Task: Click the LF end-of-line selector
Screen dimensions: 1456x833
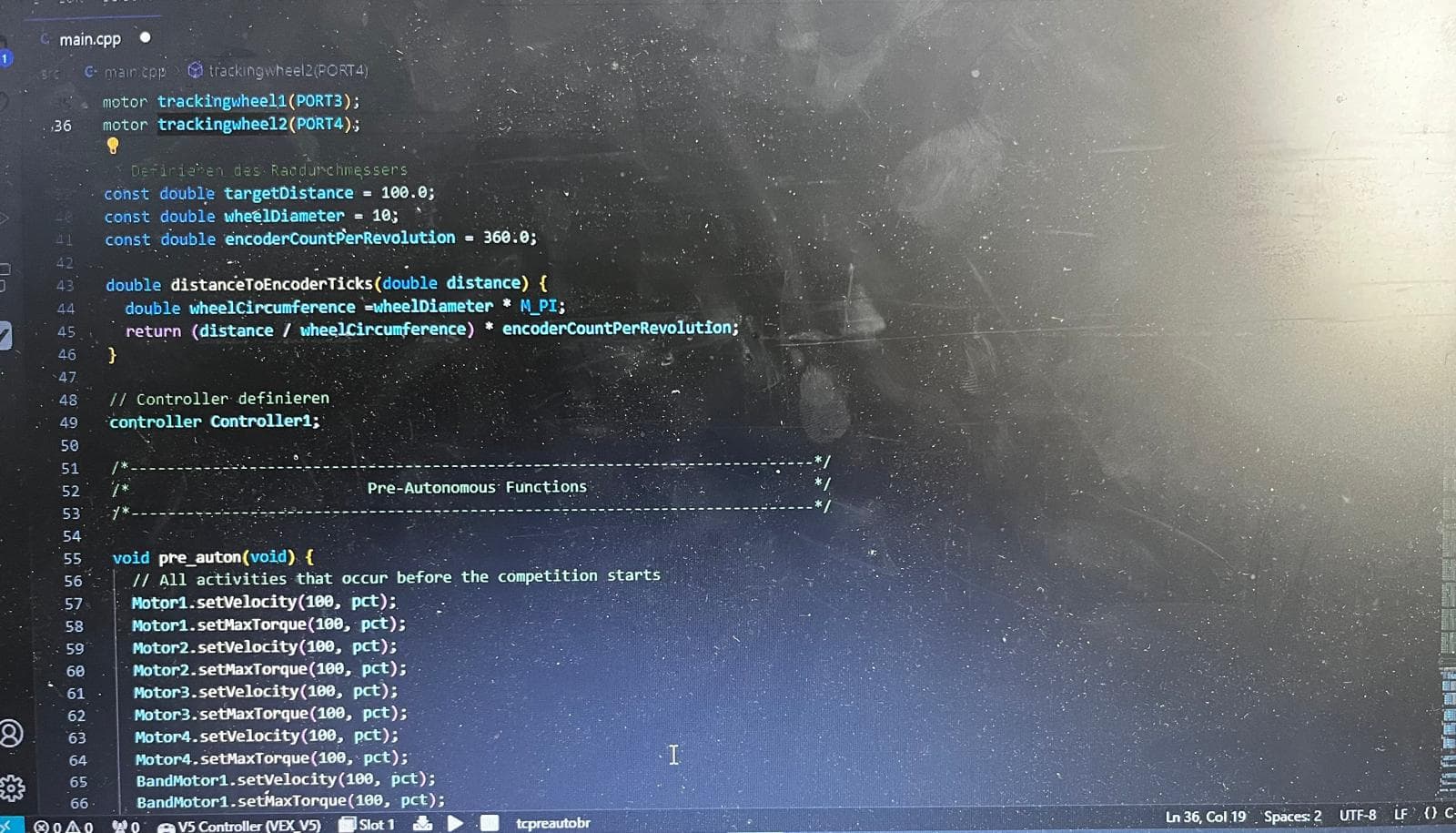Action: click(x=1400, y=814)
